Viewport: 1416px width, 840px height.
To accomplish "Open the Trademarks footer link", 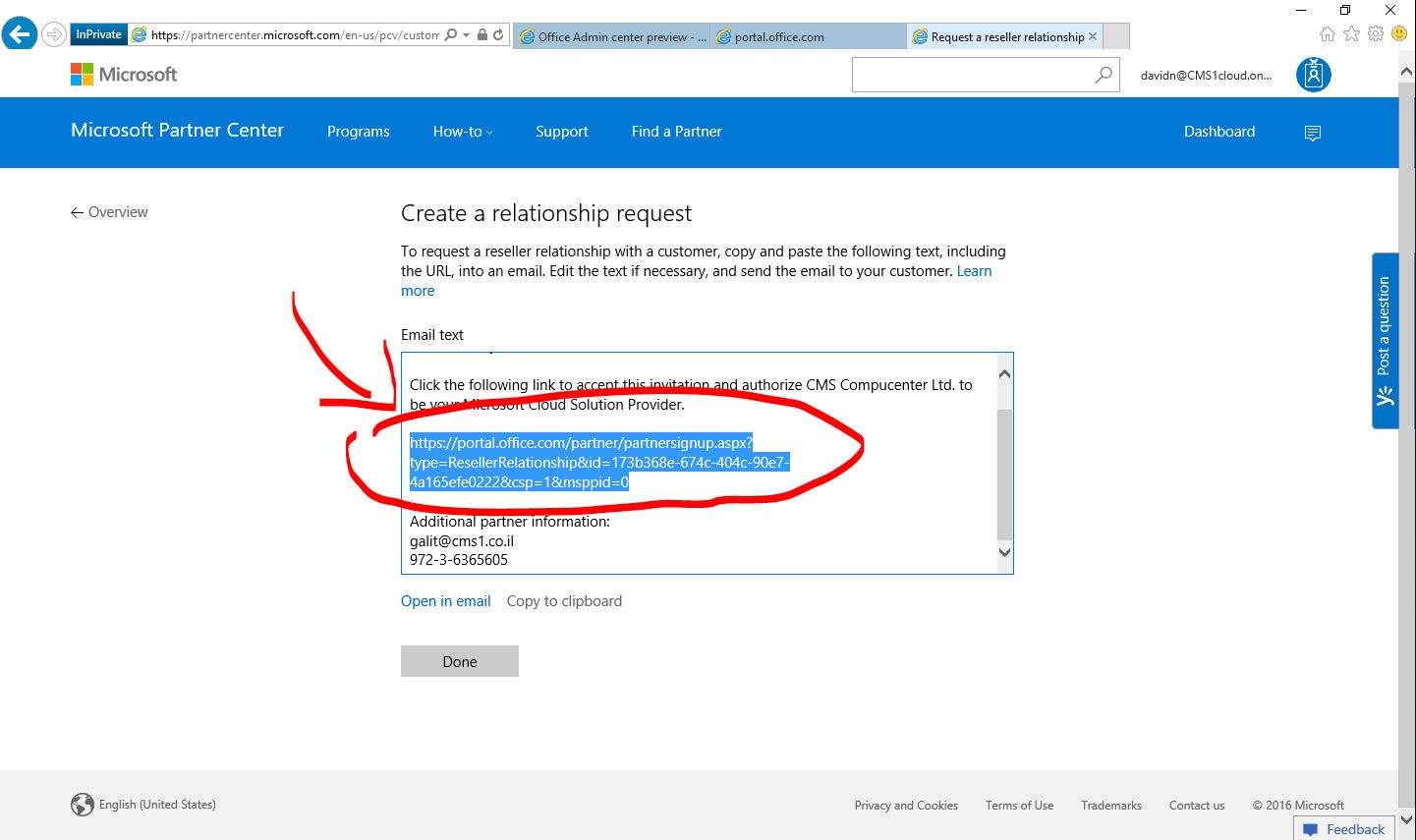I will 1111,806.
